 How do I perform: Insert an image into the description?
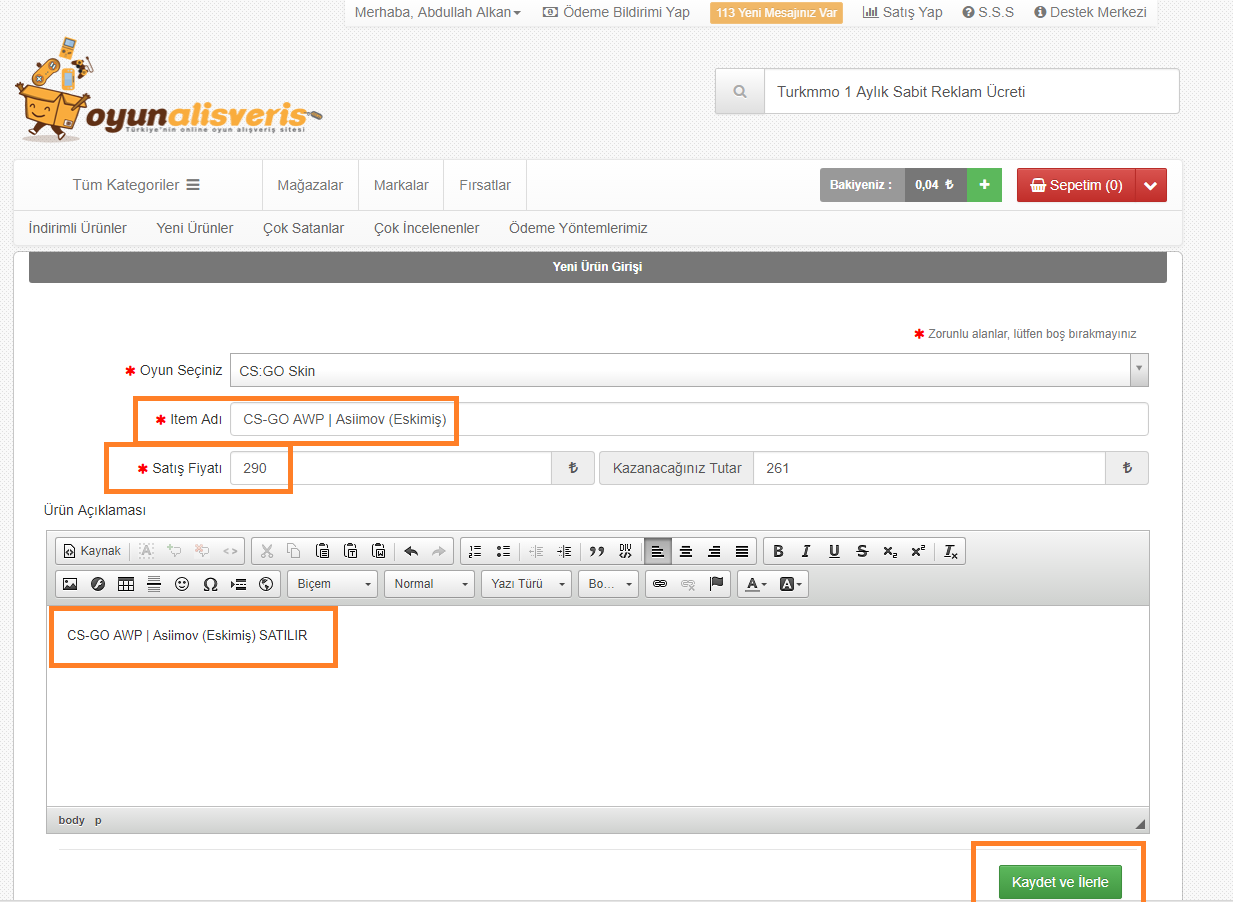70,583
